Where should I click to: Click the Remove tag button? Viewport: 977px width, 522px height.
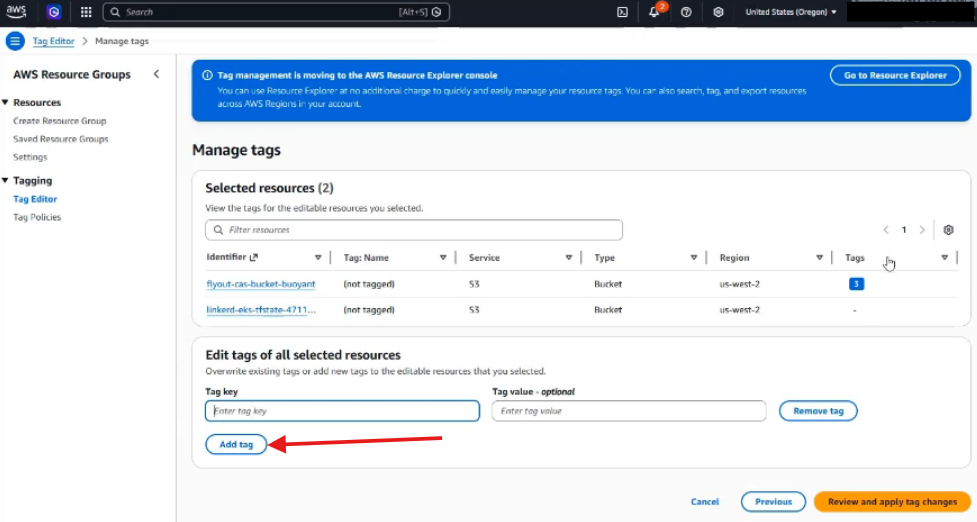[818, 411]
